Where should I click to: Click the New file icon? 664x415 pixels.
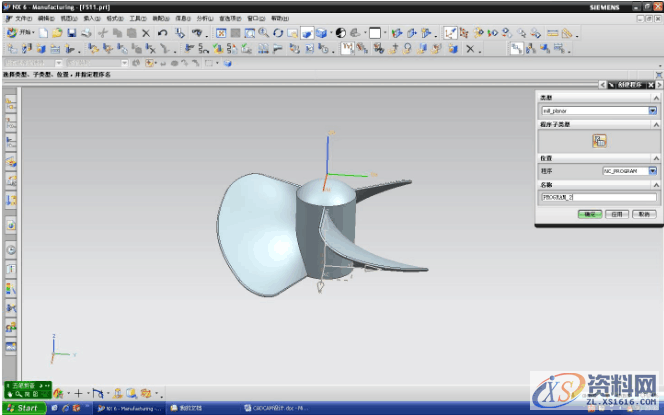pyautogui.click(x=44, y=33)
